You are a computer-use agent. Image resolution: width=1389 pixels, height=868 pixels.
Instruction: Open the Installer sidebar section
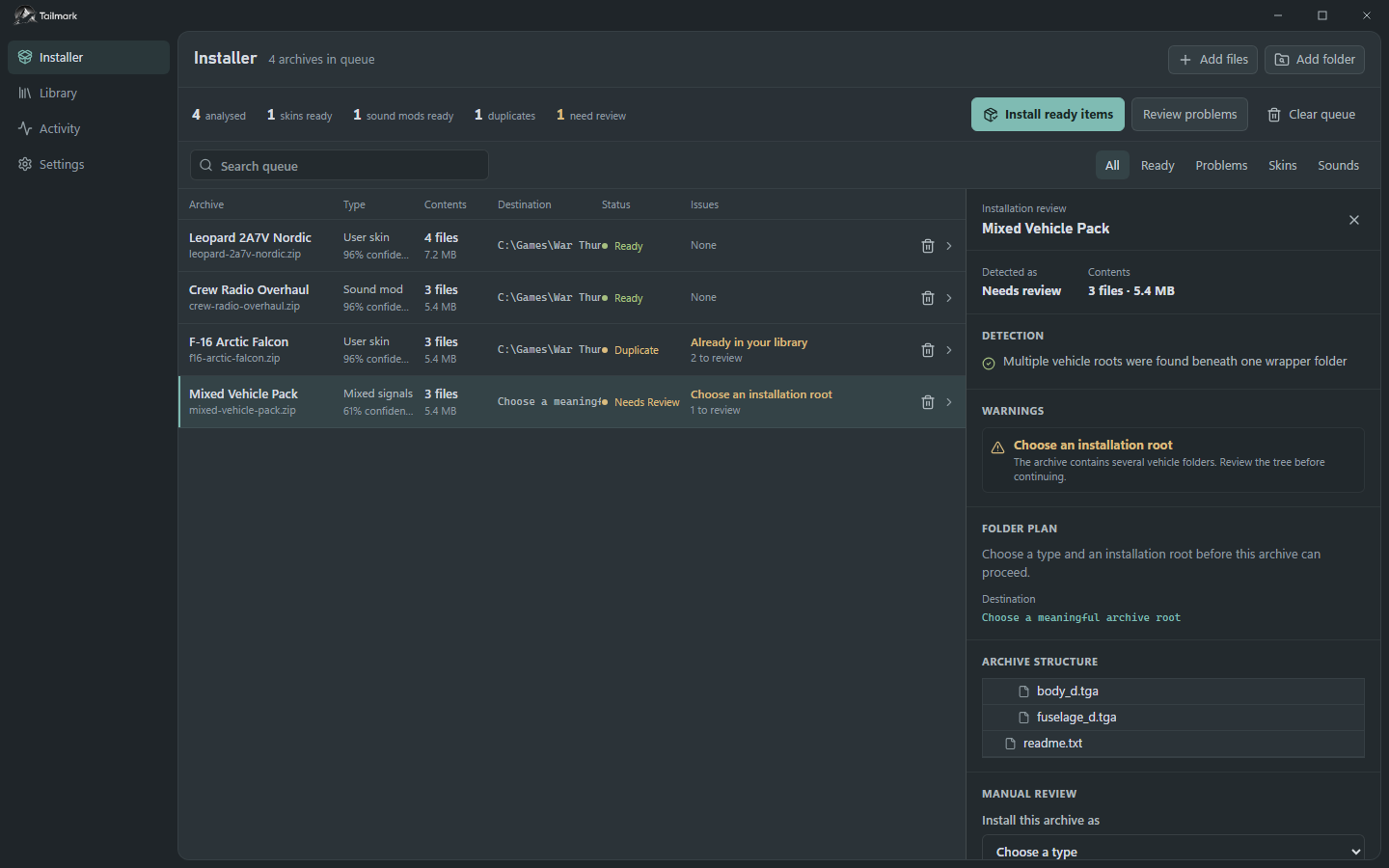point(89,57)
